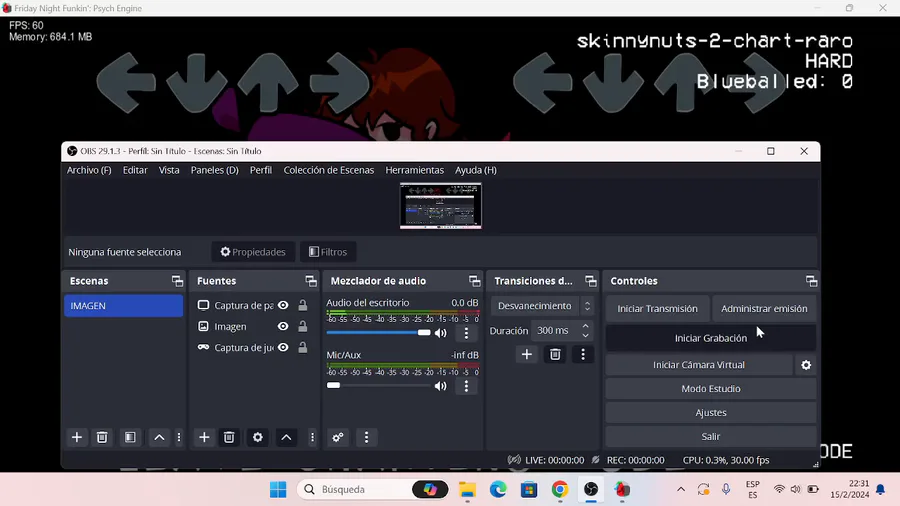Click Salir to exit OBS

711,437
